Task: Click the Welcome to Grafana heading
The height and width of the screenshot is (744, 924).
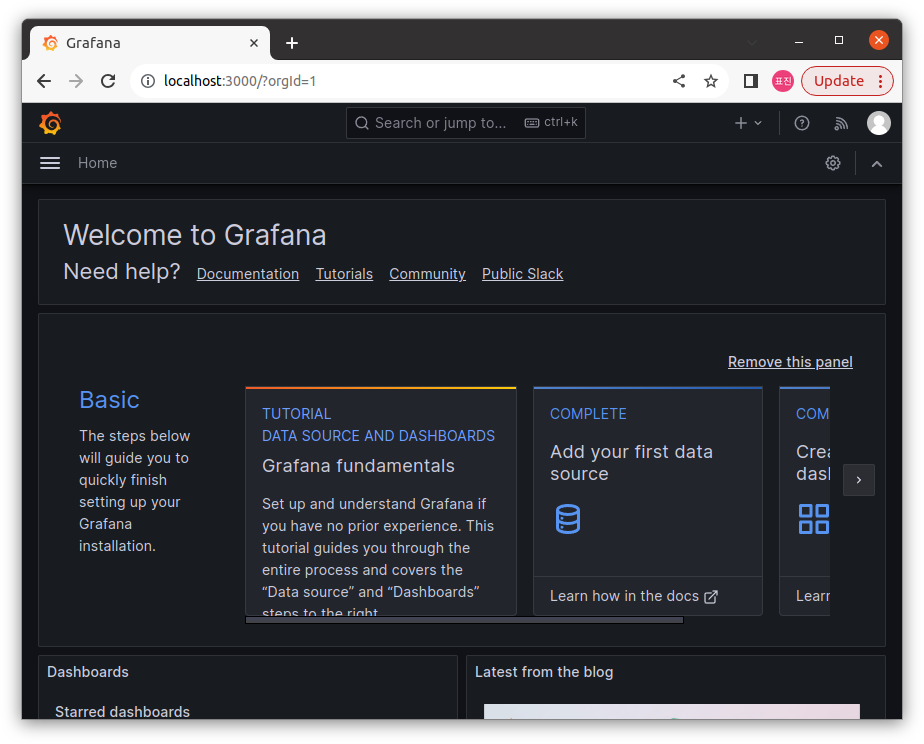Action: pyautogui.click(x=195, y=235)
